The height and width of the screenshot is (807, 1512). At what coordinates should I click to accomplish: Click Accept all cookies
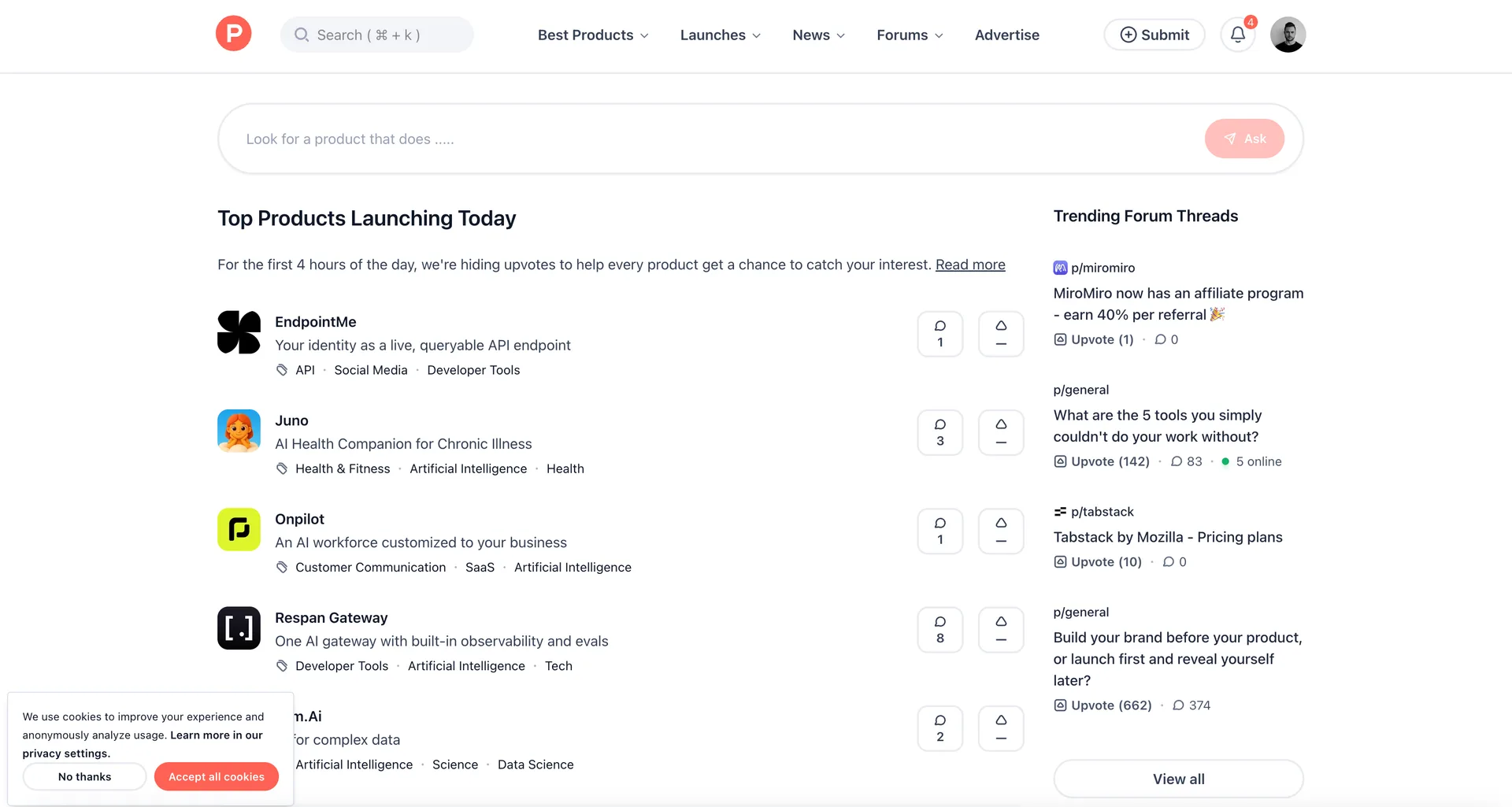[217, 776]
